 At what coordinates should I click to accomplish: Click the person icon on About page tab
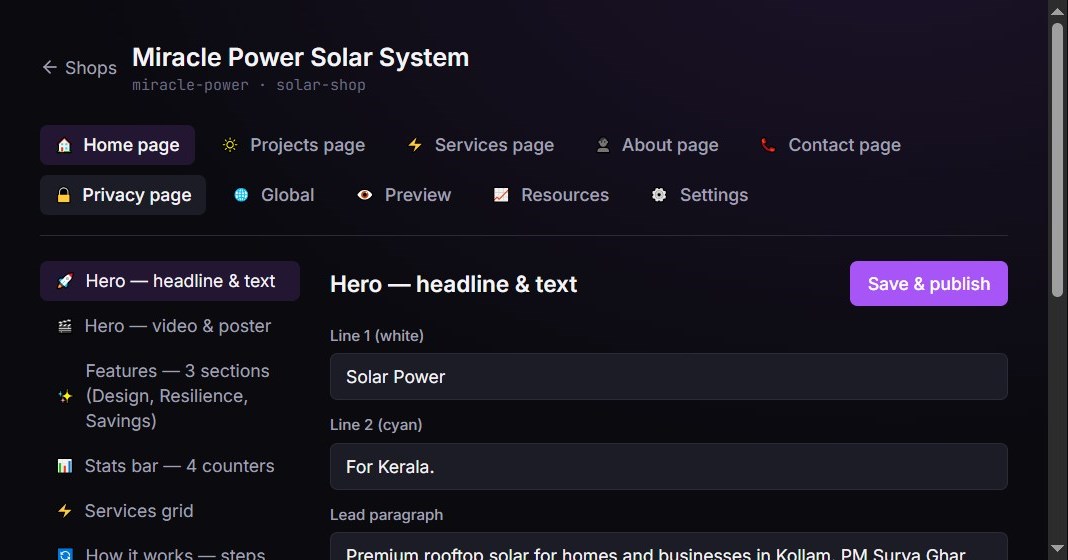[603, 145]
